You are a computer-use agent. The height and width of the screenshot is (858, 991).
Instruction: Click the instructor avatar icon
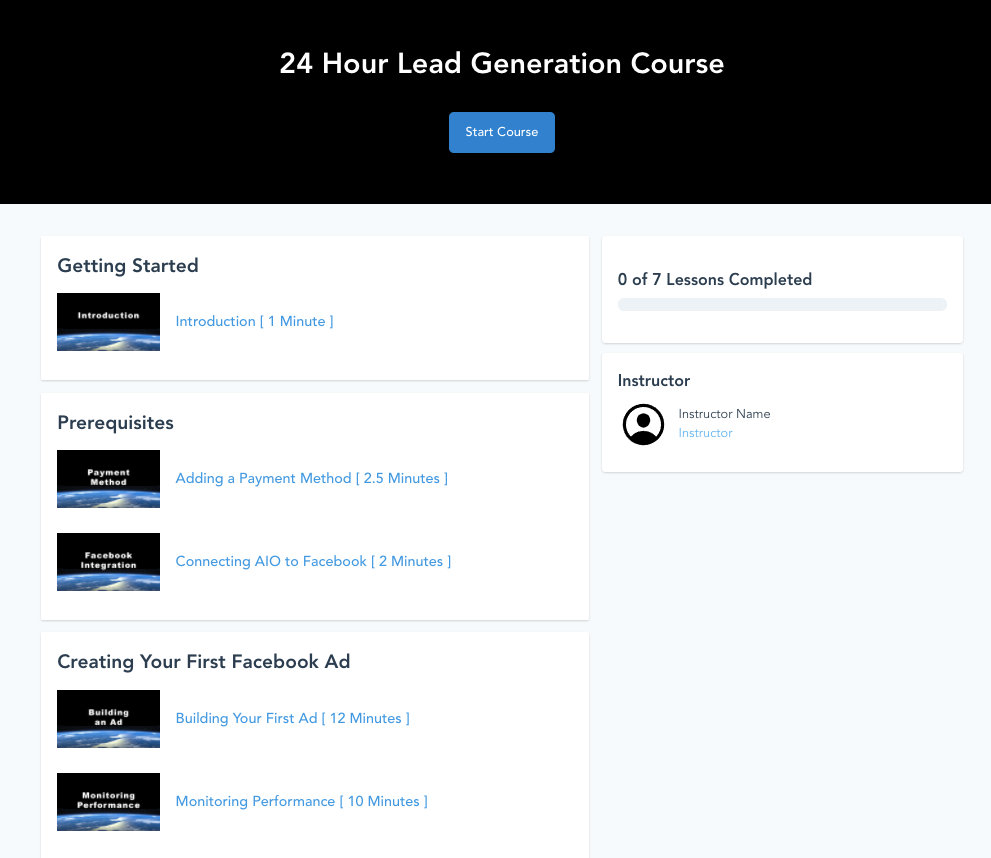pos(643,425)
